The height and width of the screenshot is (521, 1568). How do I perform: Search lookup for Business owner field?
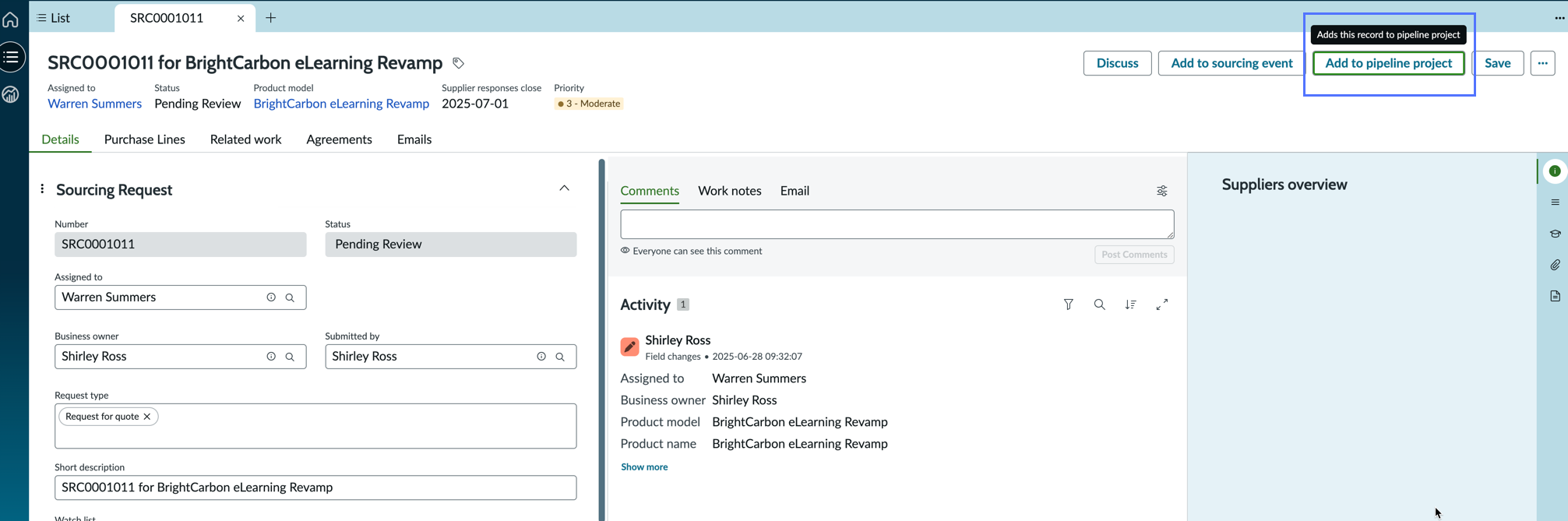pos(290,357)
